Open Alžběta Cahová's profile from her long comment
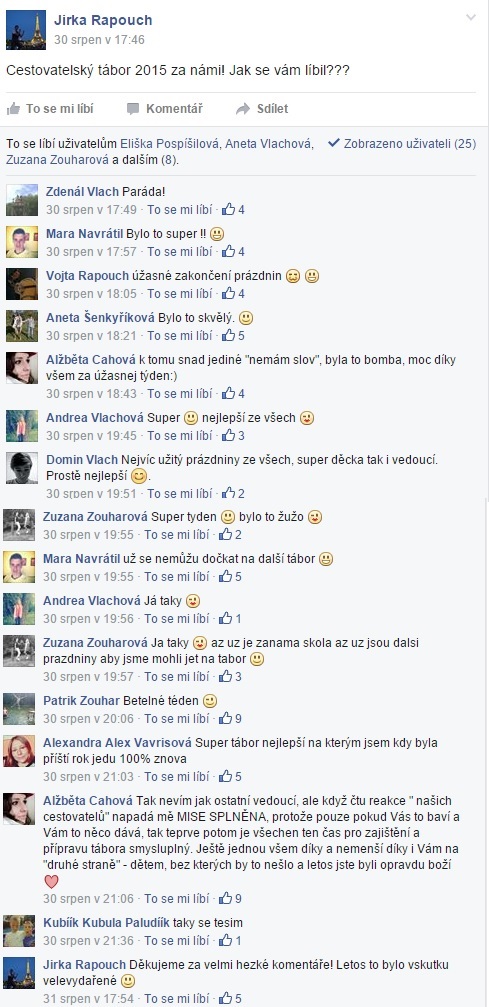Screen dimensions: 489x1007 88,800
